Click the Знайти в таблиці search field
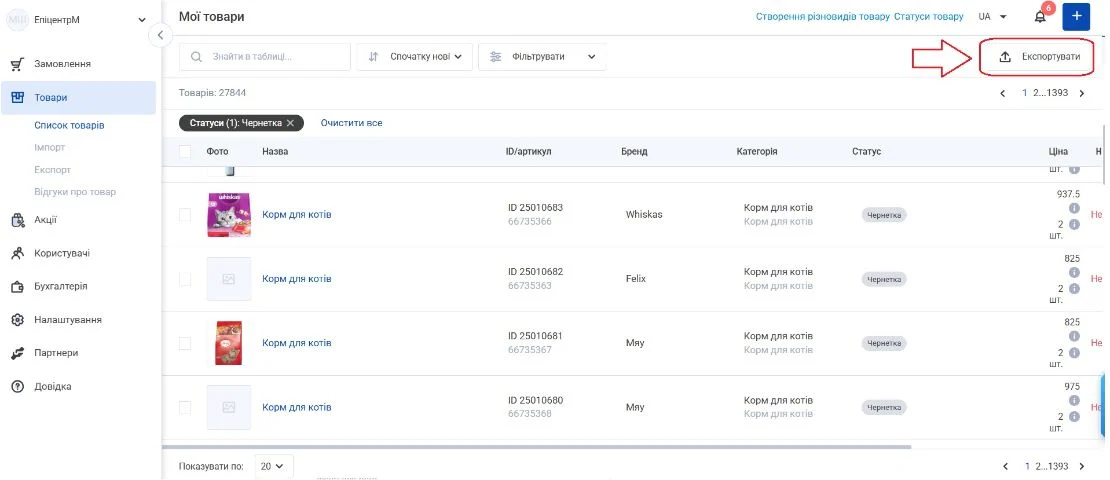 [x=265, y=57]
